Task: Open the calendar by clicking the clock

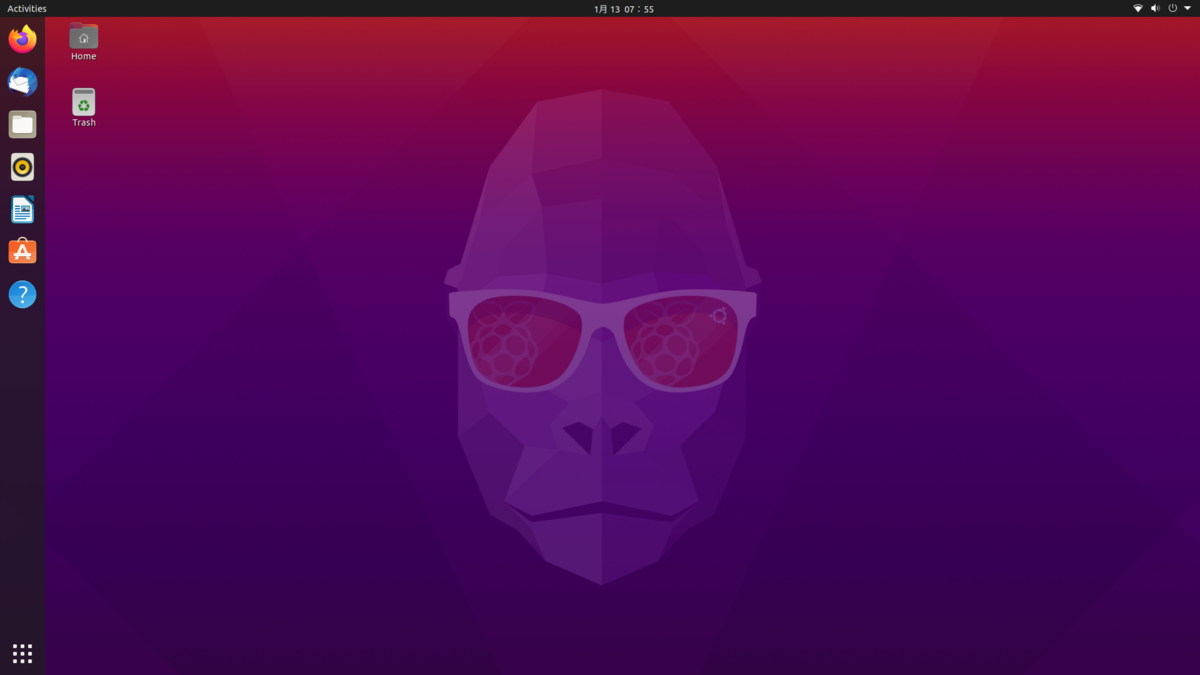Action: click(622, 8)
